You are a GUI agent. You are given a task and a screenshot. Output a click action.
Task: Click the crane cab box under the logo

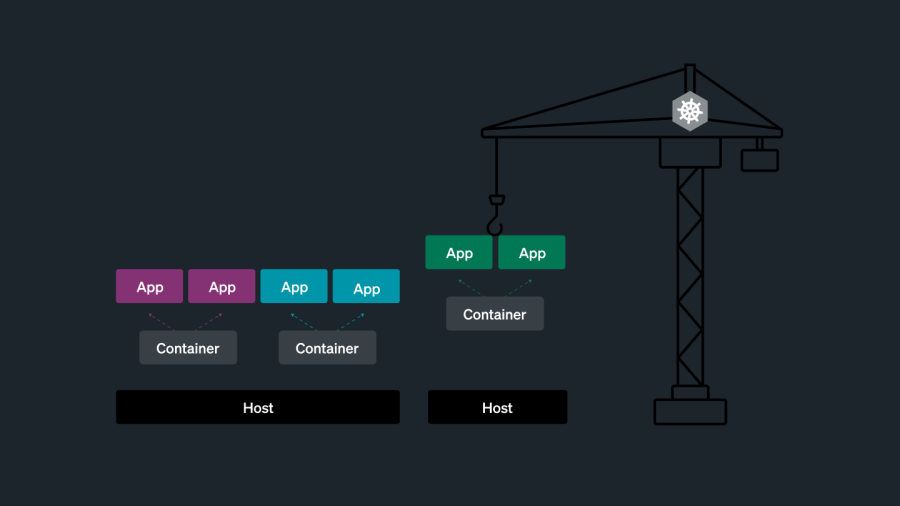[x=690, y=152]
